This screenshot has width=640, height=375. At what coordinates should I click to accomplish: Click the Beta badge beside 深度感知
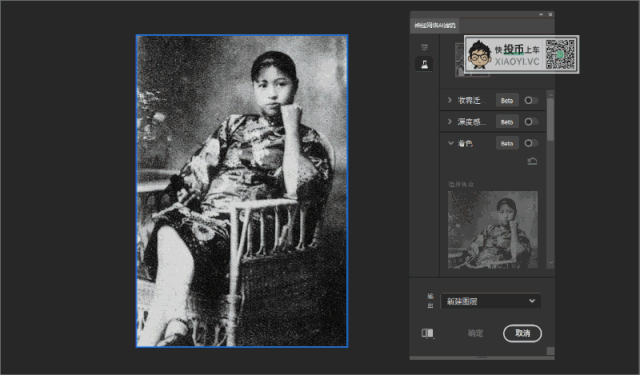pyautogui.click(x=507, y=122)
